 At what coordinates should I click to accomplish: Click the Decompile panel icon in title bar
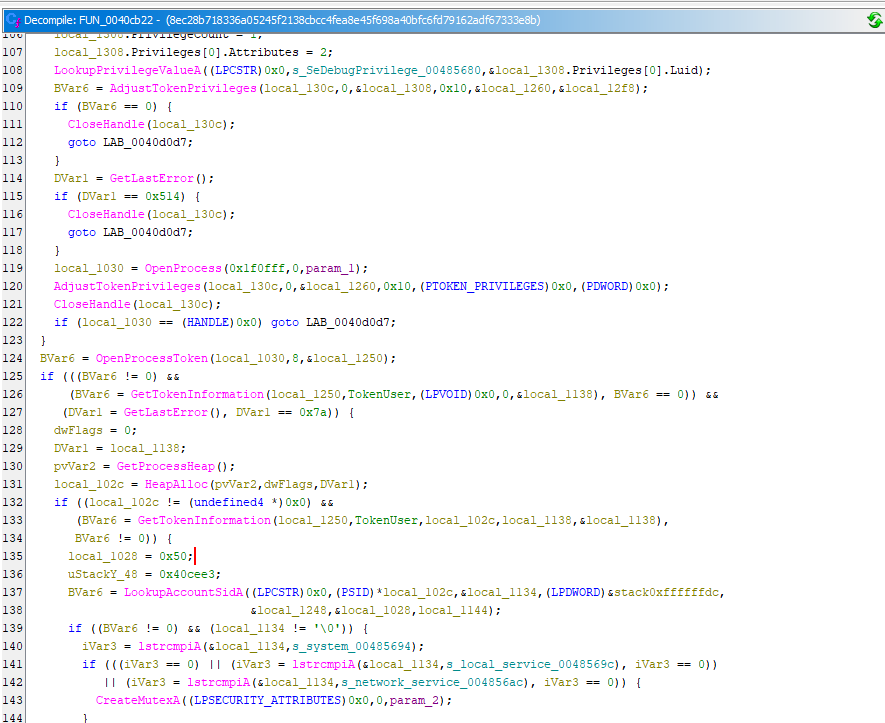13,19
